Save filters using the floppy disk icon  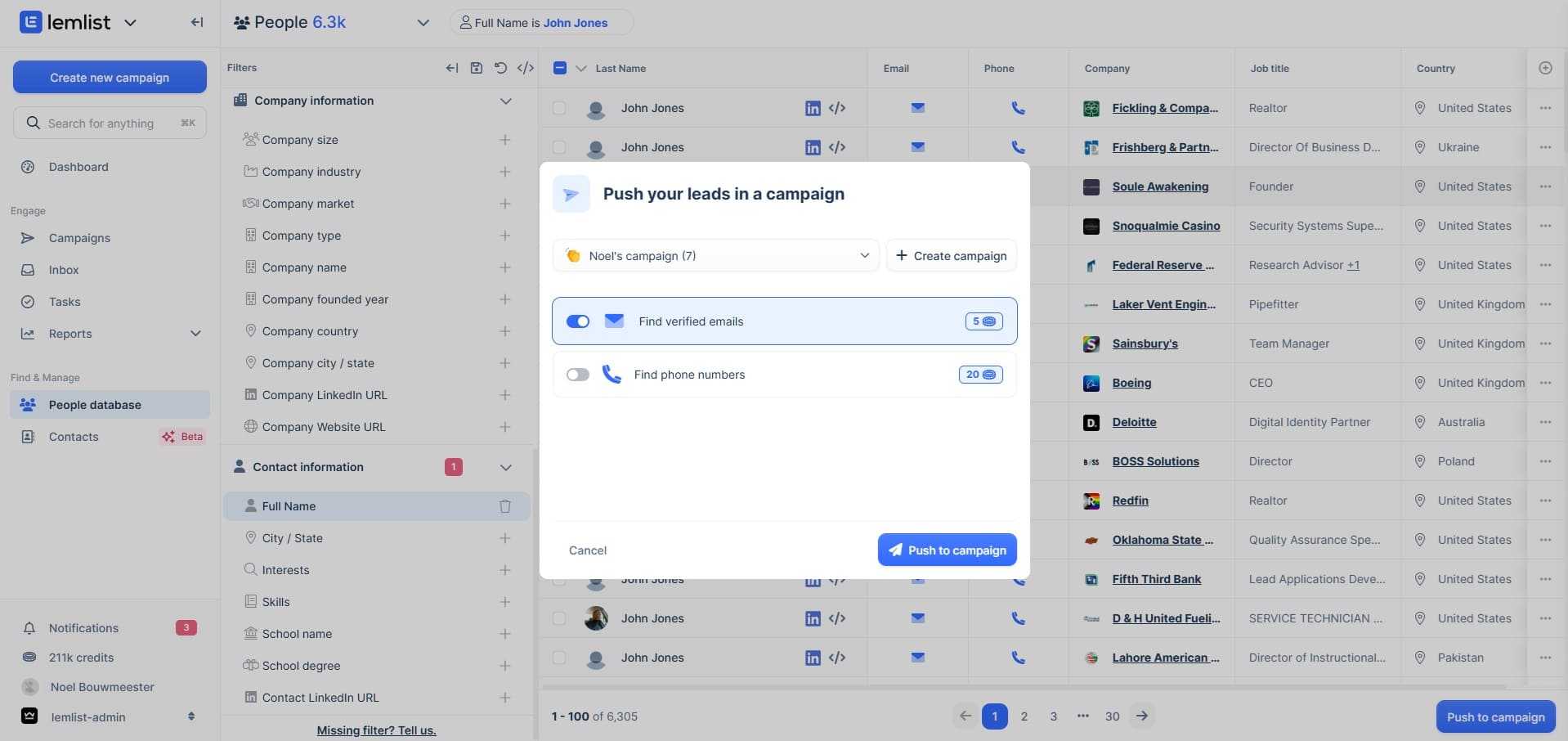pyautogui.click(x=477, y=68)
